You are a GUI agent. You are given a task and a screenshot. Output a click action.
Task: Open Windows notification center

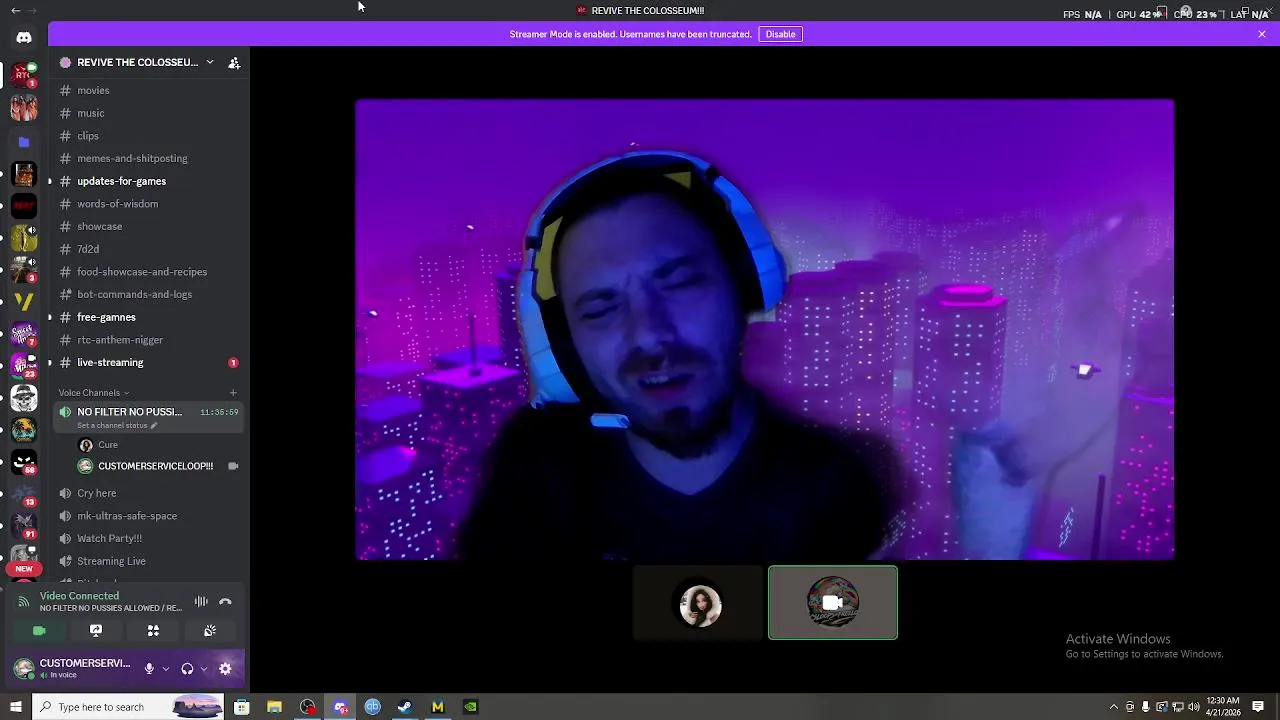point(1258,707)
